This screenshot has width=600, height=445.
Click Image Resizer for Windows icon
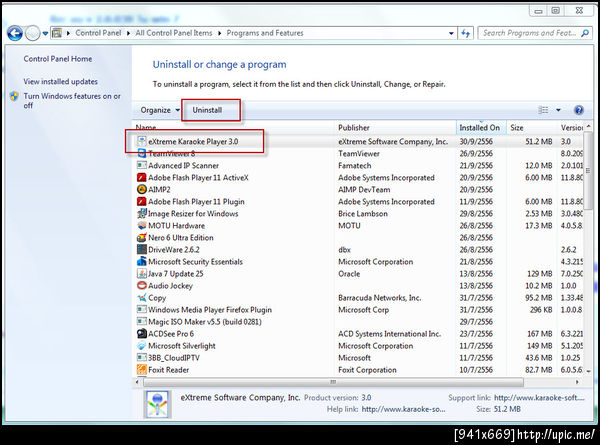pos(142,214)
